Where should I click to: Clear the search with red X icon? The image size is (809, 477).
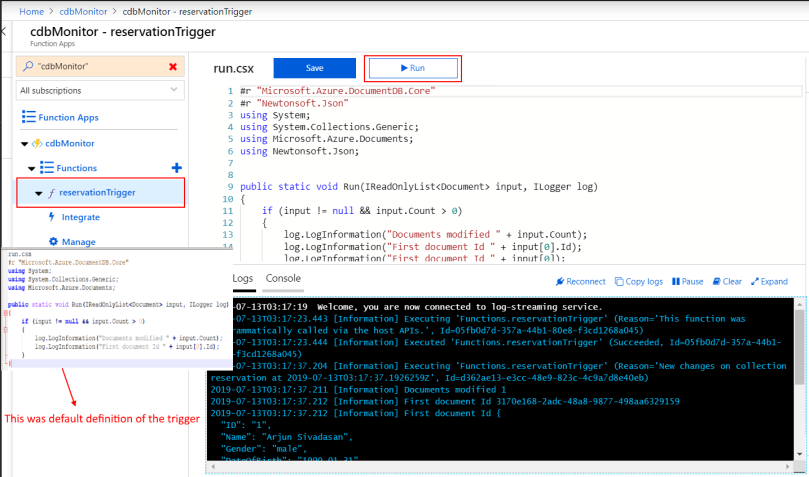point(173,67)
